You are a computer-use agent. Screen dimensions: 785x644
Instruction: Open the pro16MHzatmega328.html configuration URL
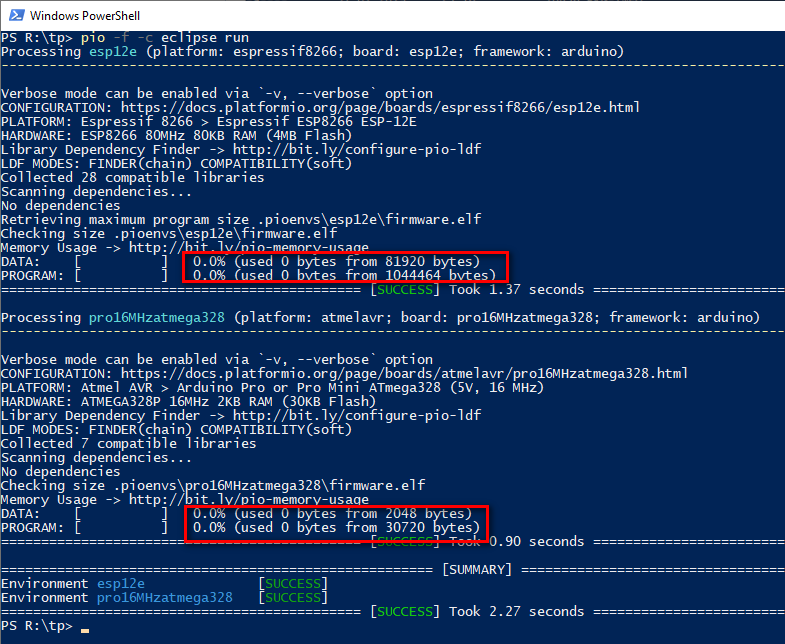(404, 374)
